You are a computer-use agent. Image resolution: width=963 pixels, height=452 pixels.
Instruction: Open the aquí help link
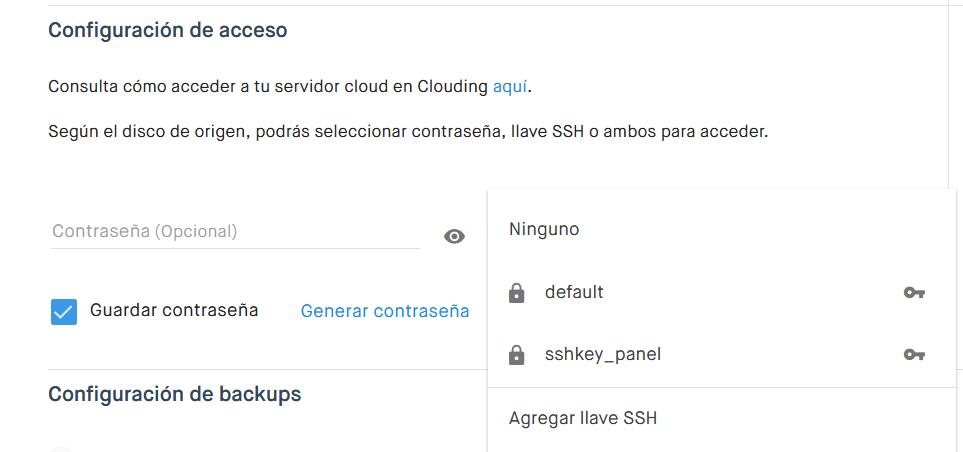pos(510,87)
